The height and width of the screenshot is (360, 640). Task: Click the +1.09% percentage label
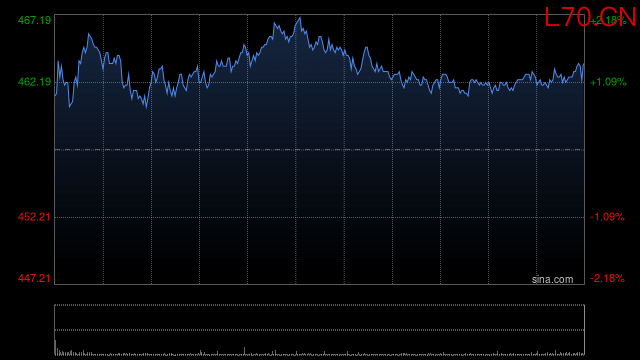608,82
